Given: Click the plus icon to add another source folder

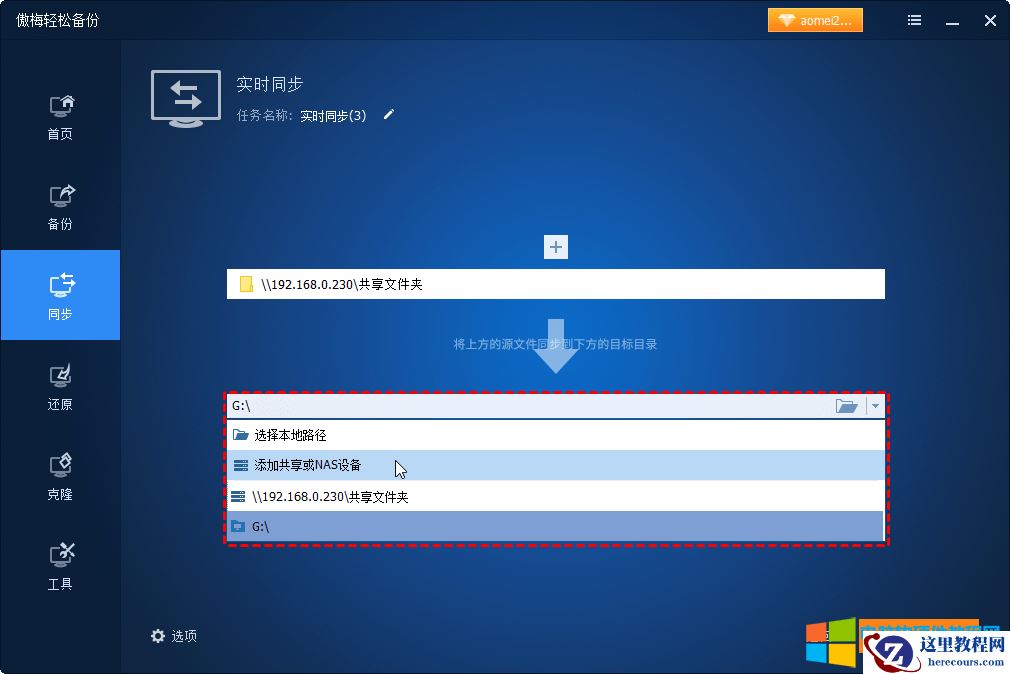Looking at the screenshot, I should click(x=555, y=246).
